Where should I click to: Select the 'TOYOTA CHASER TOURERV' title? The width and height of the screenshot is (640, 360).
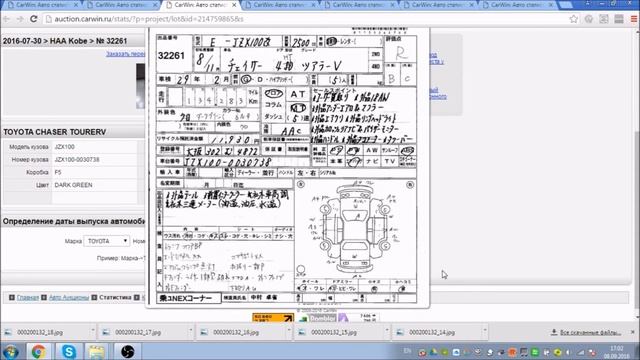55,132
